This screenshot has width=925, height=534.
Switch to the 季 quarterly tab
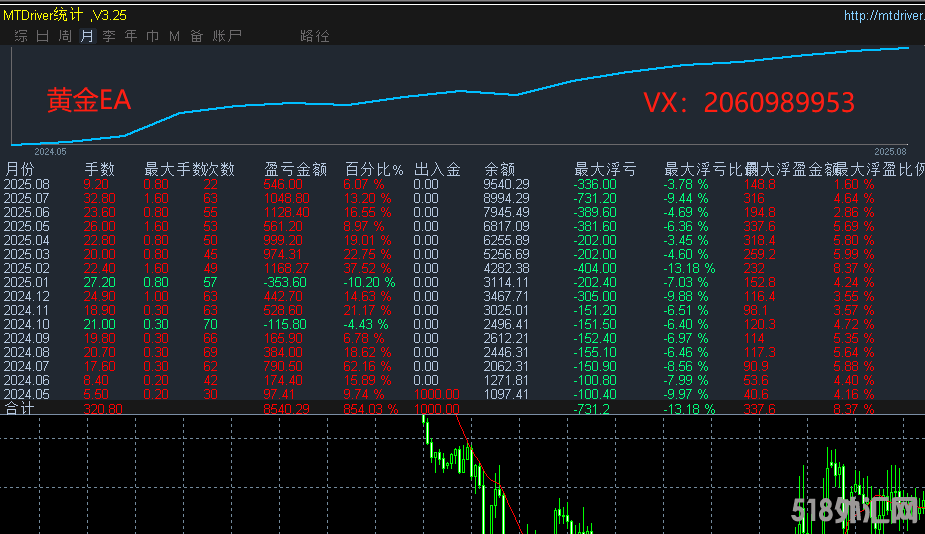[x=109, y=36]
